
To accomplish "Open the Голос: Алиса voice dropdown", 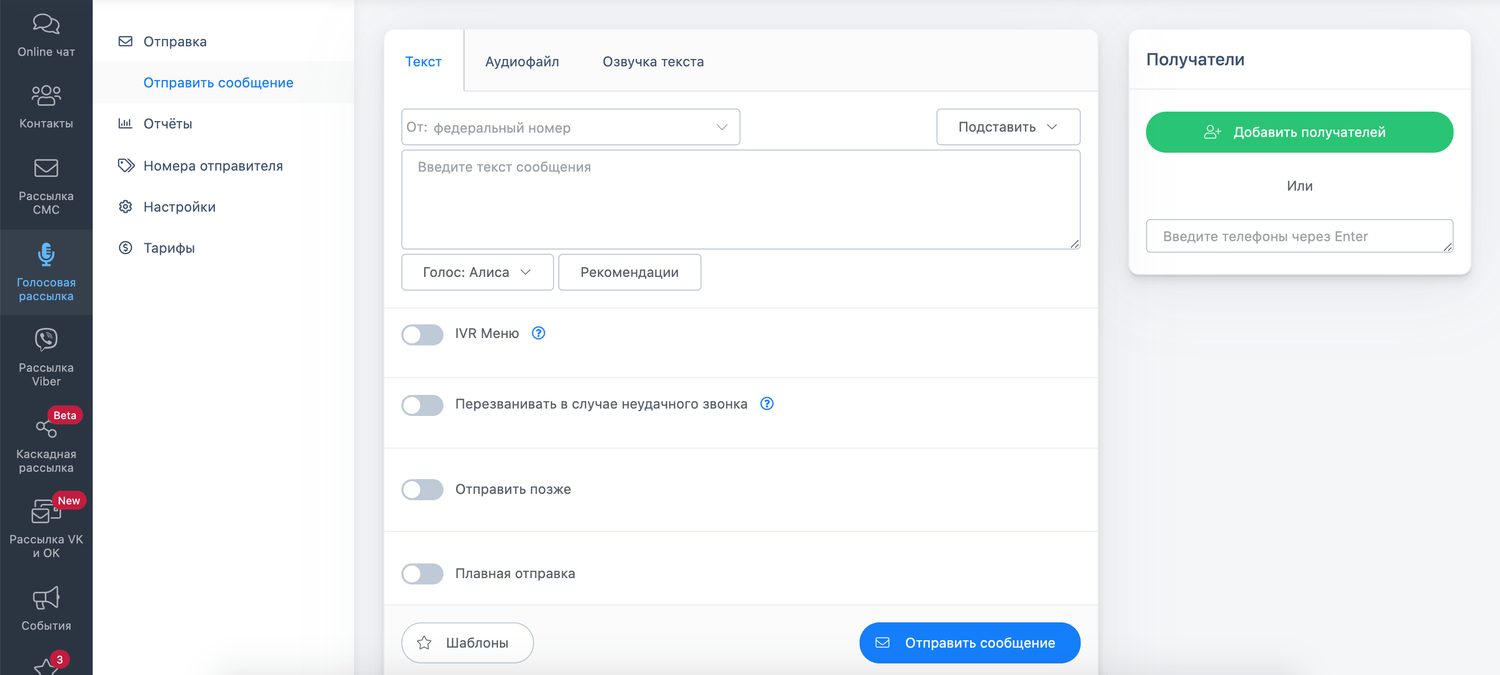I will [477, 272].
